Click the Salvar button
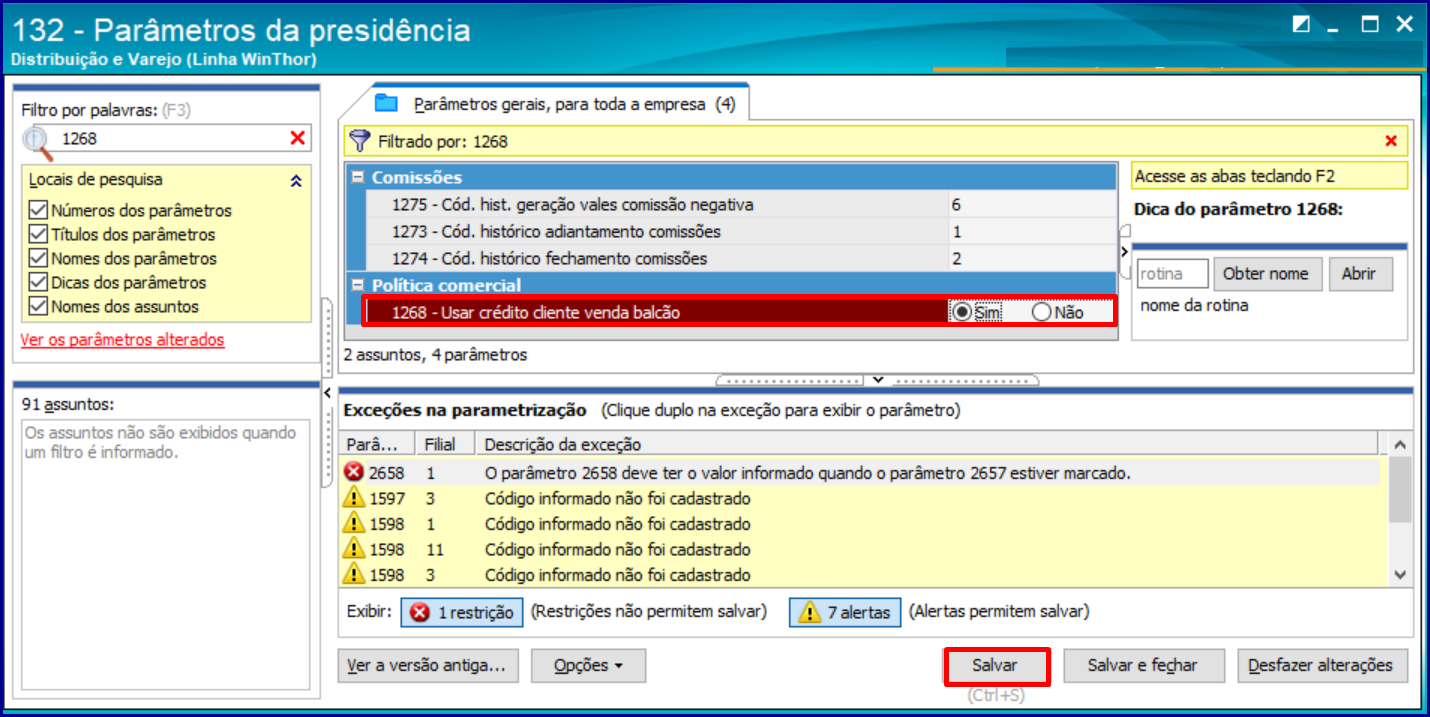Viewport: 1430px width, 717px height. [x=995, y=665]
